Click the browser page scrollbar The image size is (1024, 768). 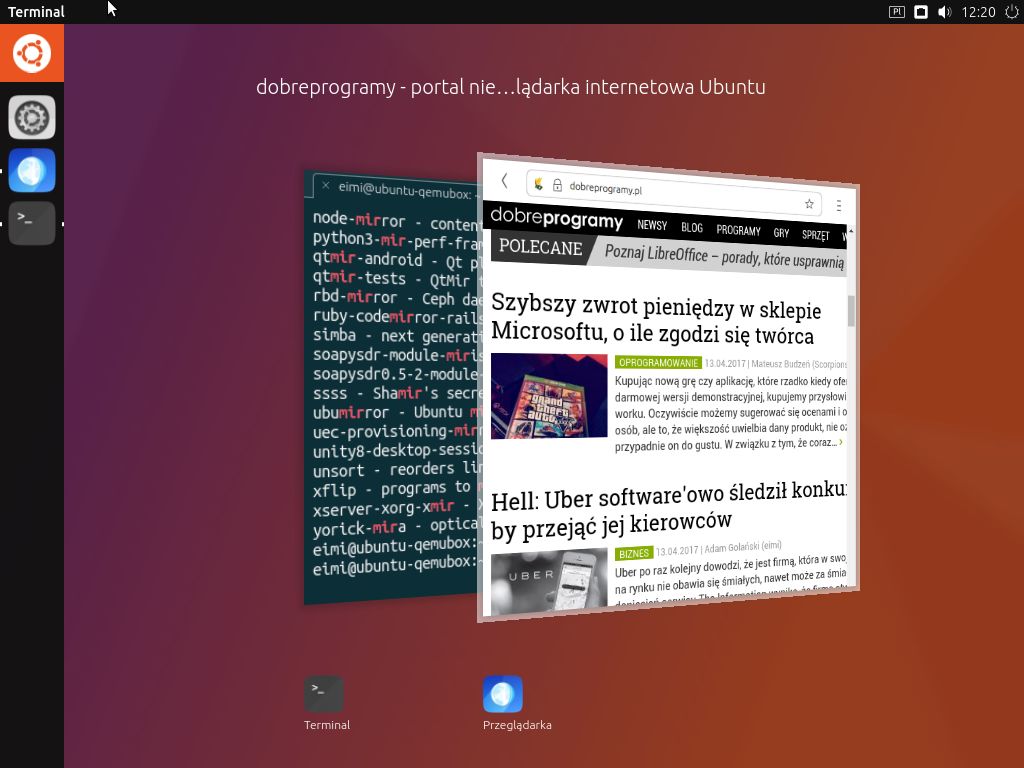[x=851, y=312]
